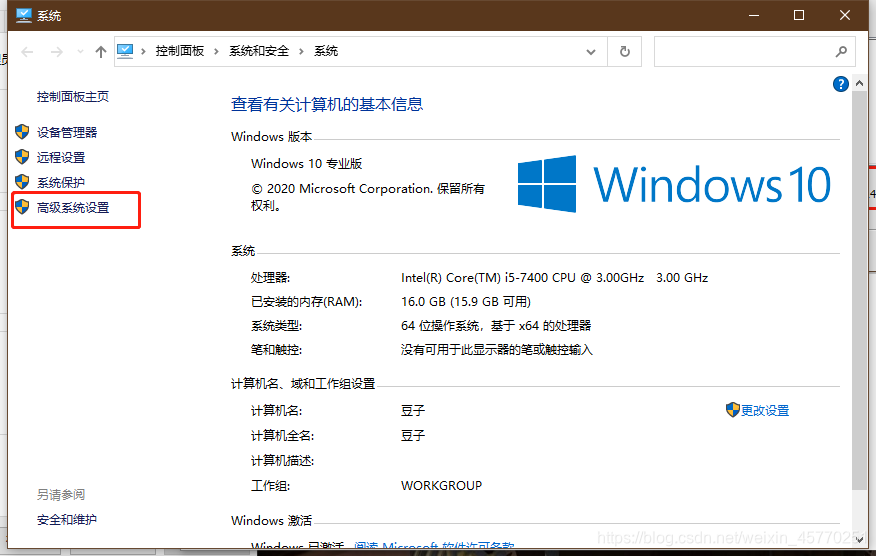
Task: Click the 处理器: label
Action: point(270,278)
